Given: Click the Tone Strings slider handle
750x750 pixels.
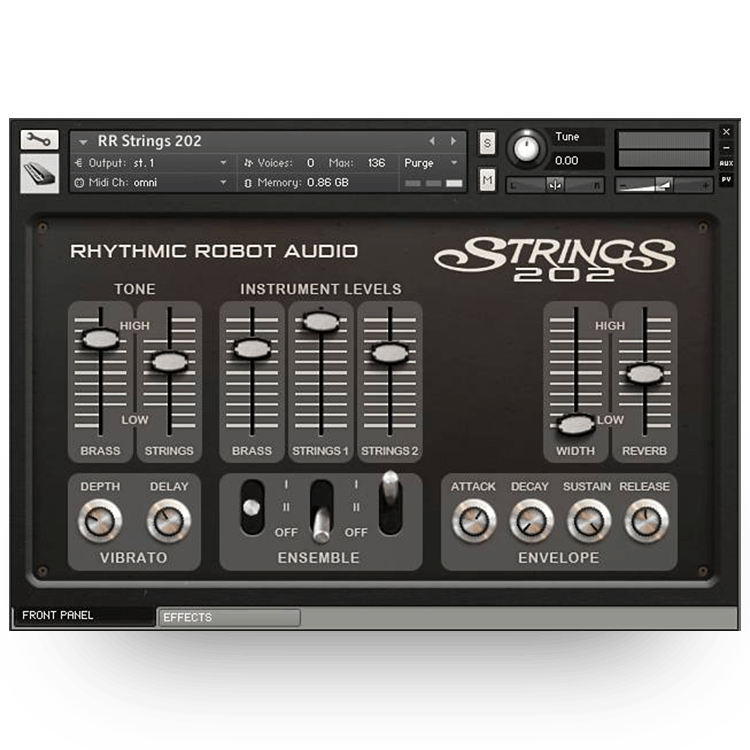Looking at the screenshot, I should tap(169, 362).
